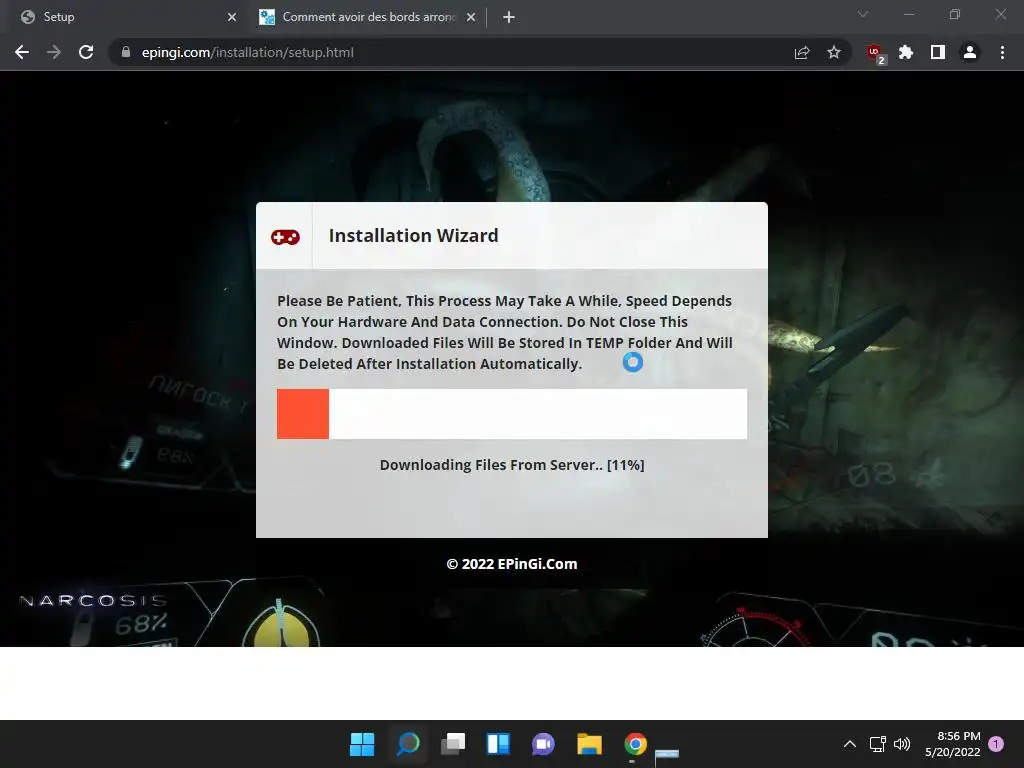This screenshot has width=1024, height=768.
Task: Open the Windows Start menu
Action: [x=362, y=744]
